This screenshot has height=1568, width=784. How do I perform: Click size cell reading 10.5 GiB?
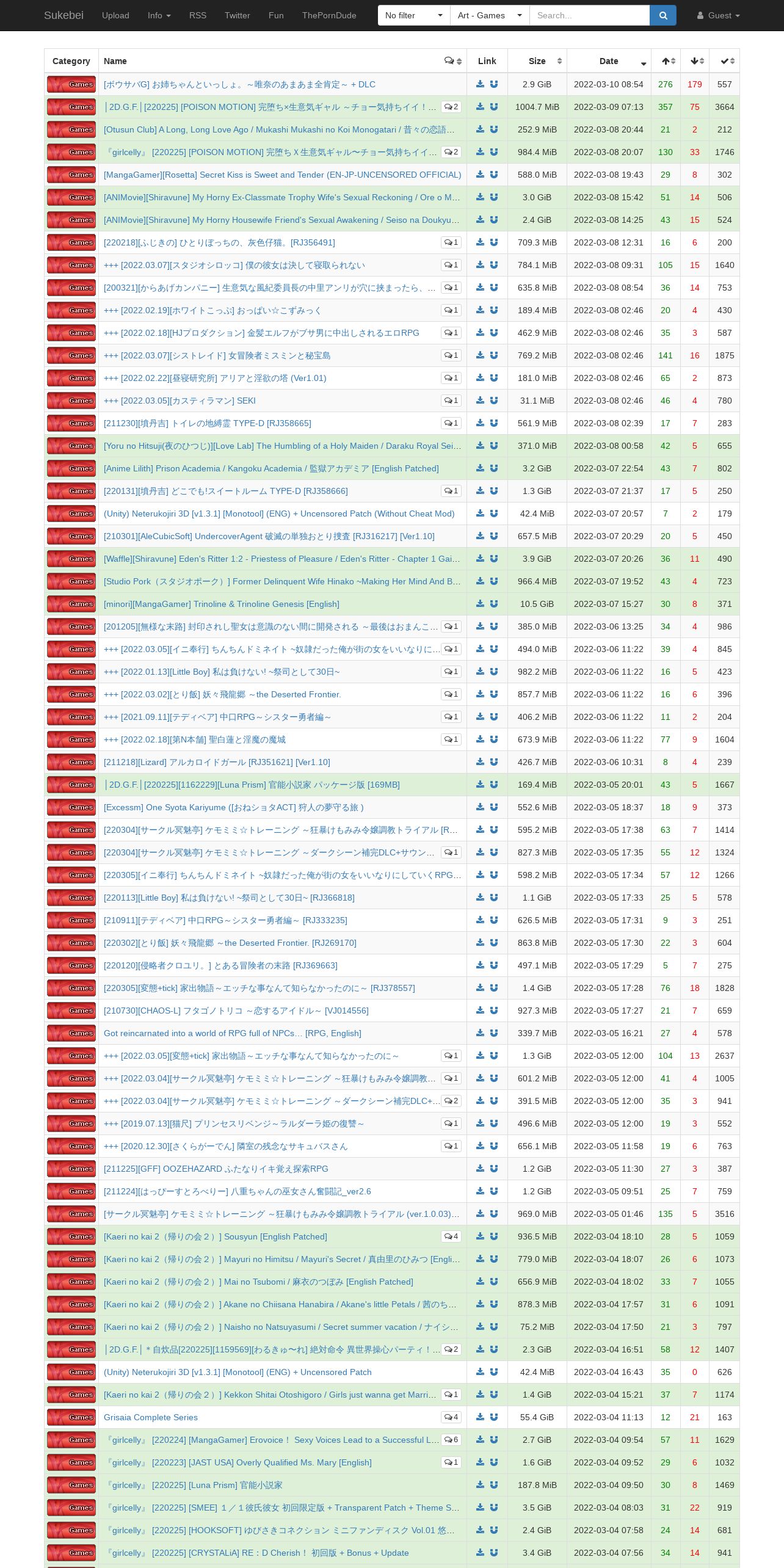537,604
